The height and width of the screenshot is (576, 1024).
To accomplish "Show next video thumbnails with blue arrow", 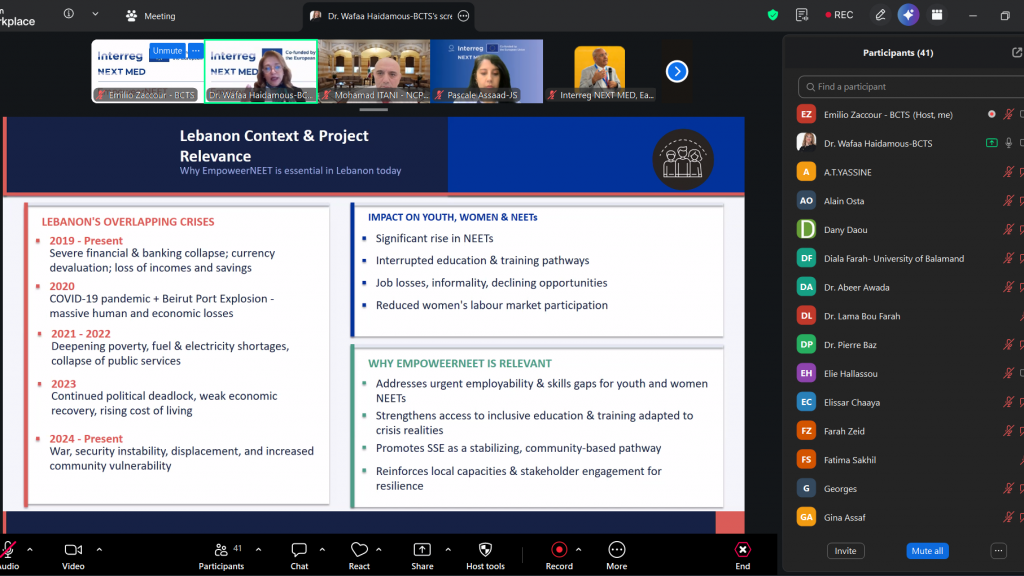I will [x=677, y=71].
